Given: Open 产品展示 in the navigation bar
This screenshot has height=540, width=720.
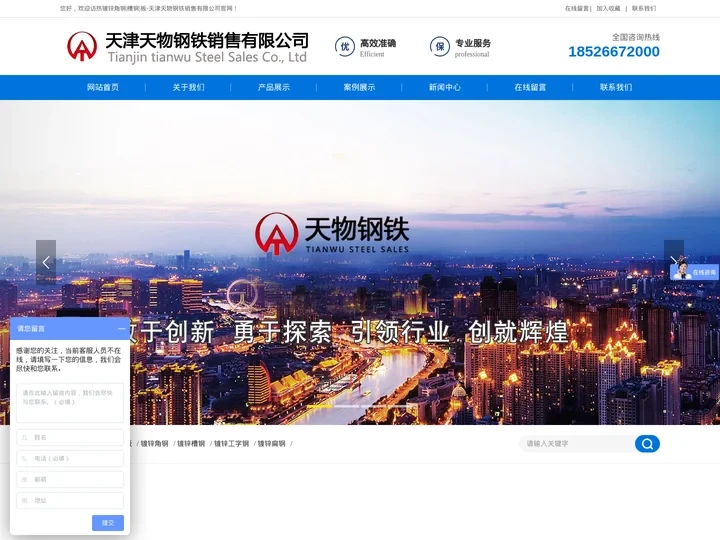Looking at the screenshot, I should tap(274, 87).
